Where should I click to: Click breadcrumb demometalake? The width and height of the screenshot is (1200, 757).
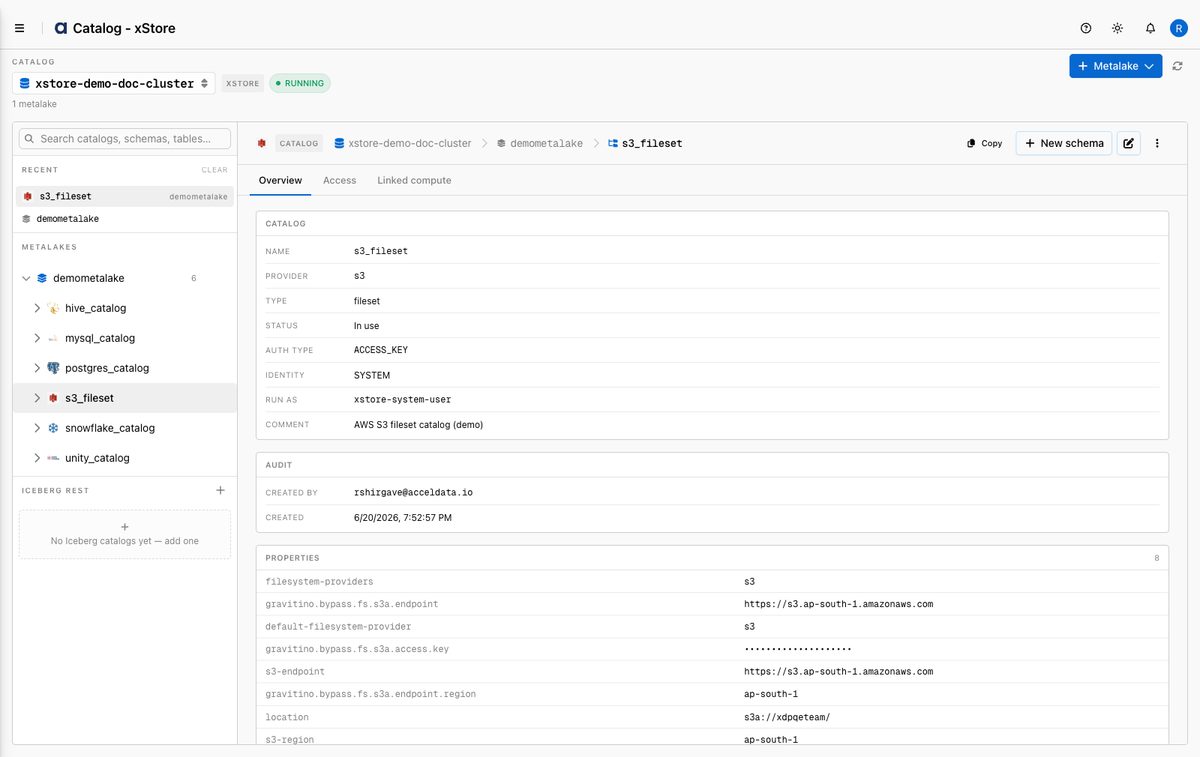(x=539, y=143)
